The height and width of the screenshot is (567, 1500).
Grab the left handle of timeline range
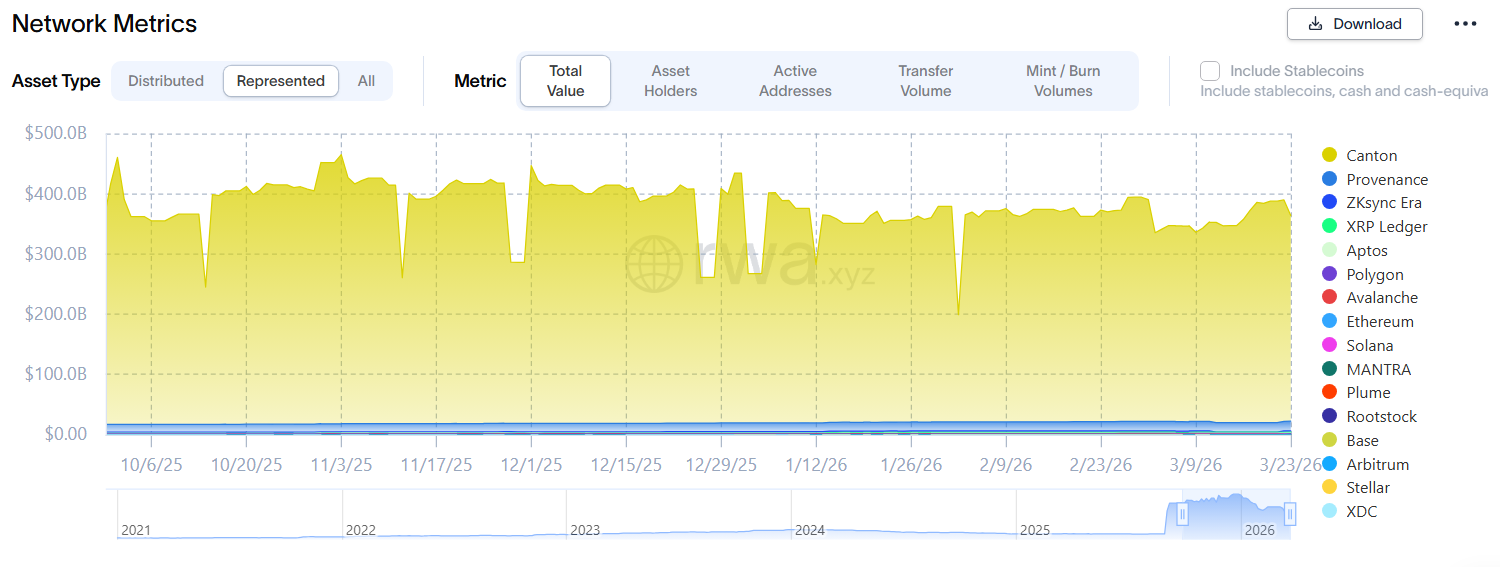pos(1182,515)
